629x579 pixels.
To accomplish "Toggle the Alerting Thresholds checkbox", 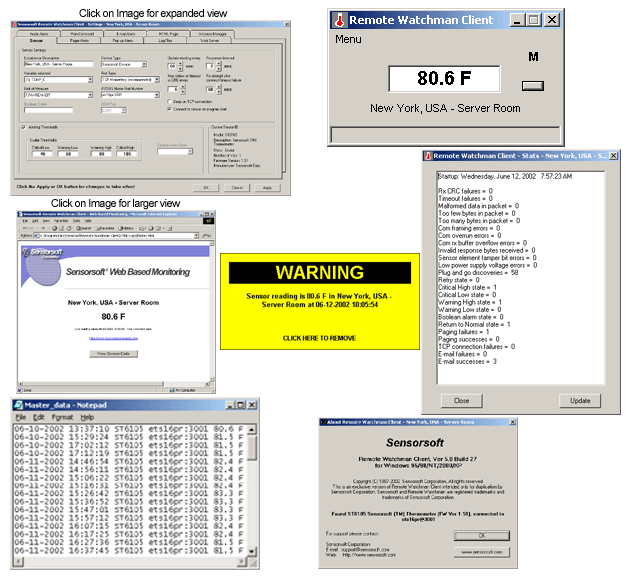I will (24, 127).
